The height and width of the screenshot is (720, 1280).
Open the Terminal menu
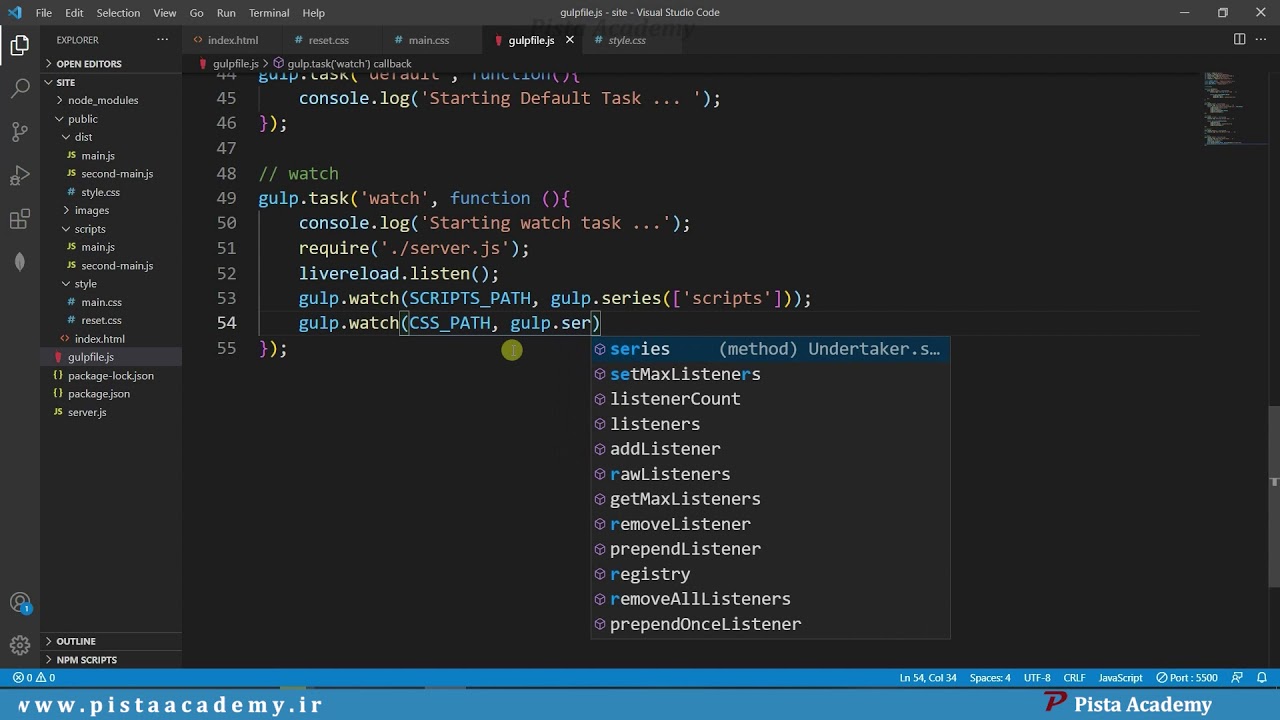[x=269, y=13]
